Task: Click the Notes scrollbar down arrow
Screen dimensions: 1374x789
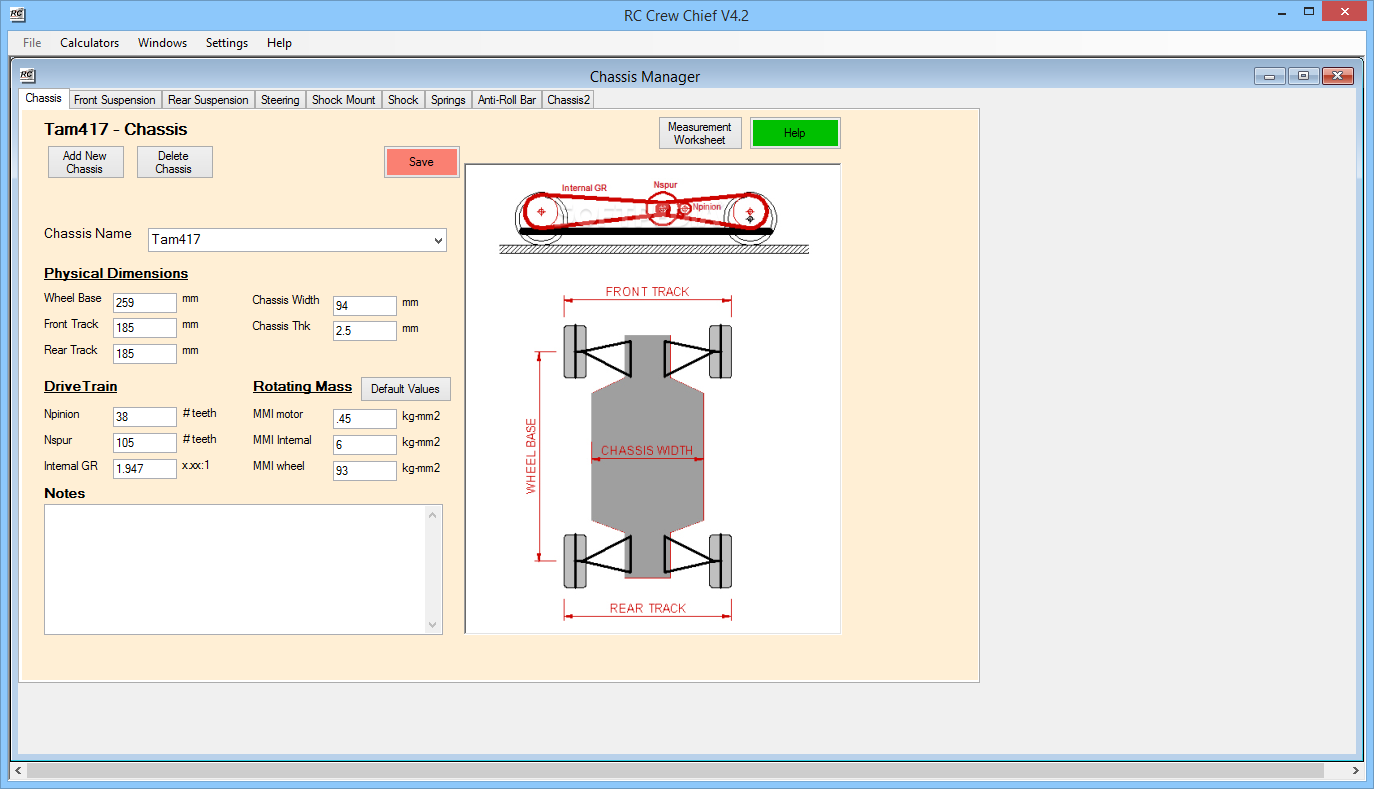Action: (x=433, y=624)
